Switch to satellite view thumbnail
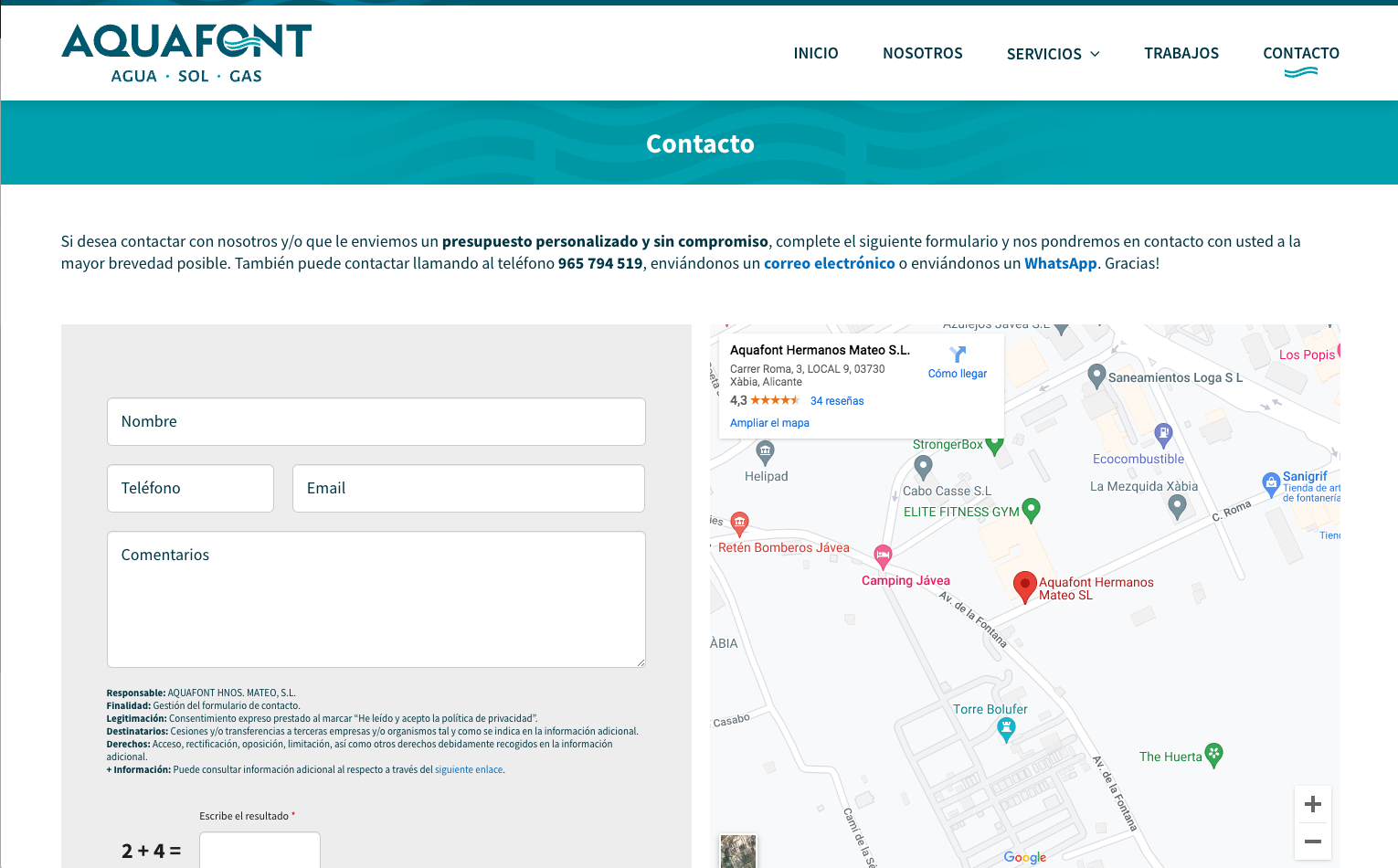The width and height of the screenshot is (1398, 868). [x=738, y=851]
